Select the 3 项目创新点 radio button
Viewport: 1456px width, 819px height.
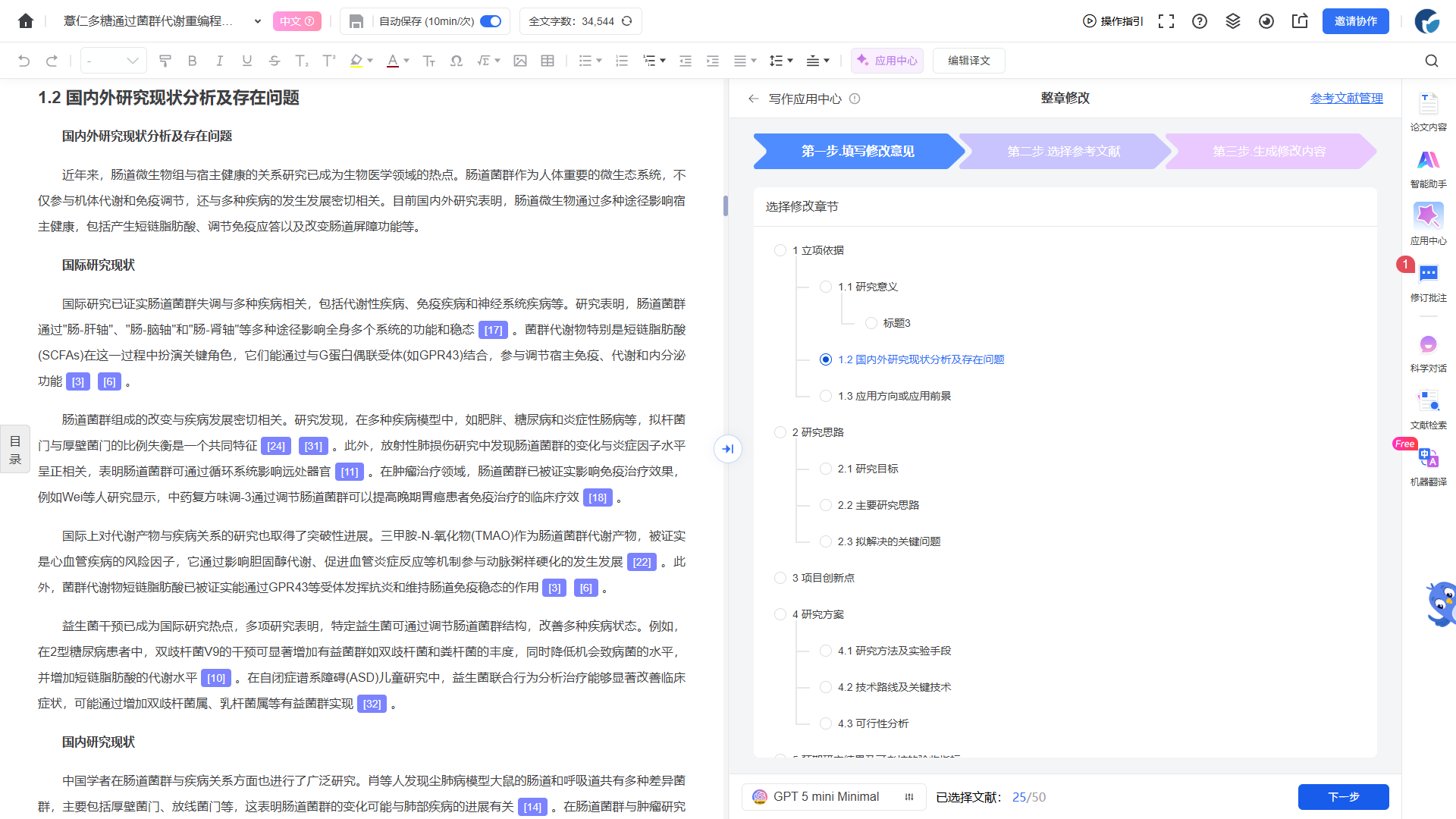[780, 578]
